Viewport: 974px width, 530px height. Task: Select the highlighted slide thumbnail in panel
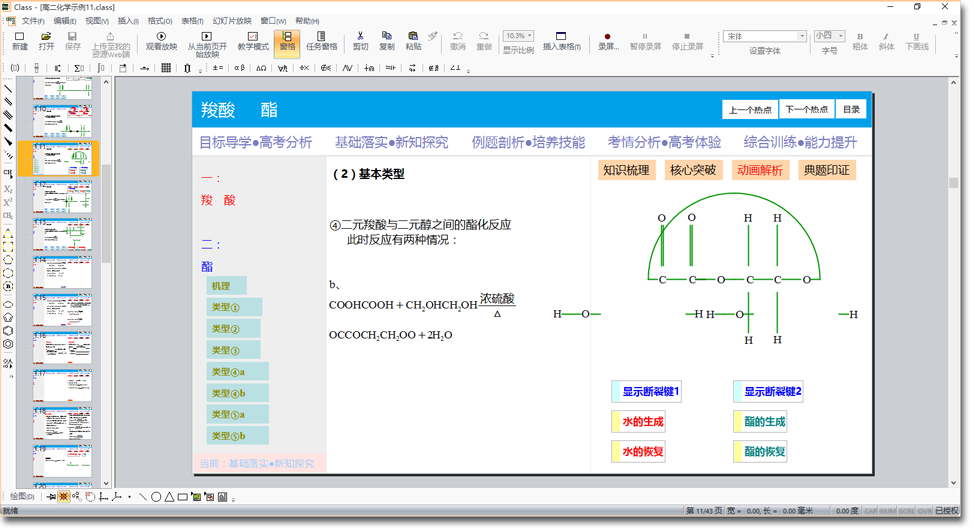point(62,159)
